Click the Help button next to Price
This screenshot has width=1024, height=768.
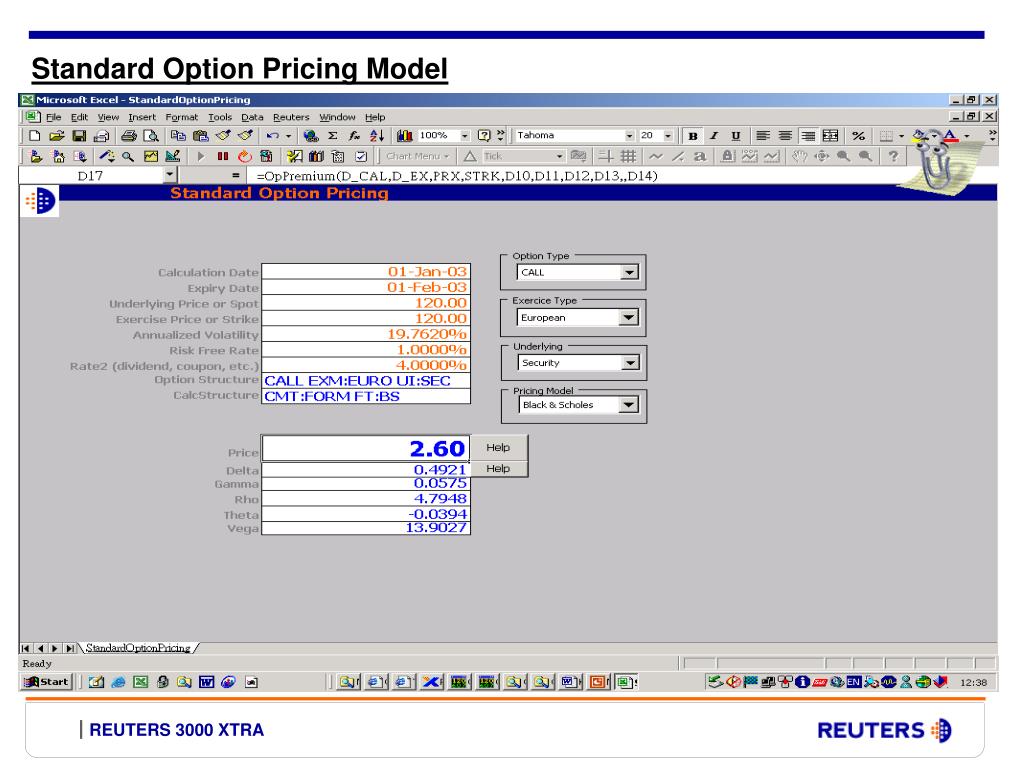(498, 447)
